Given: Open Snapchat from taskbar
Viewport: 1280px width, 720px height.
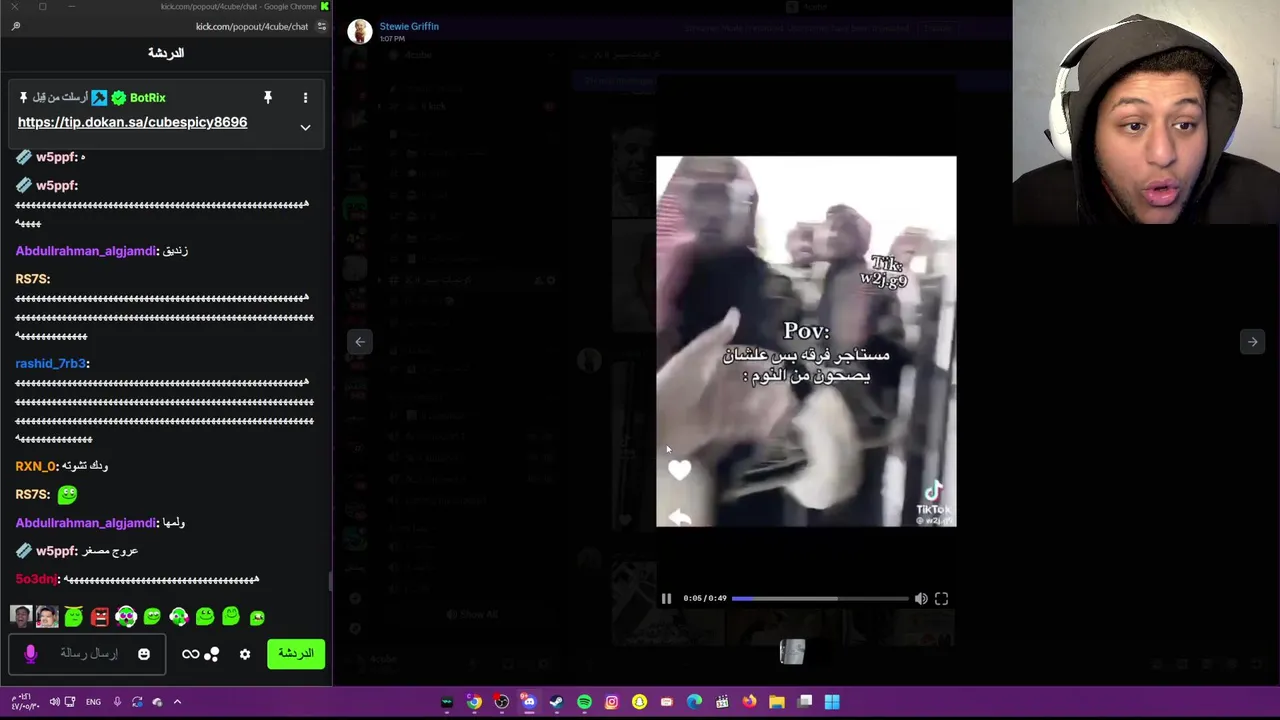Looking at the screenshot, I should pyautogui.click(x=639, y=702).
